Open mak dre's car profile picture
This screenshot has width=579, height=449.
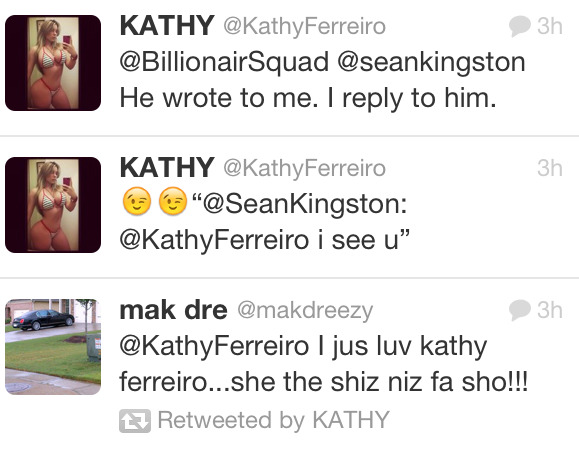point(53,347)
